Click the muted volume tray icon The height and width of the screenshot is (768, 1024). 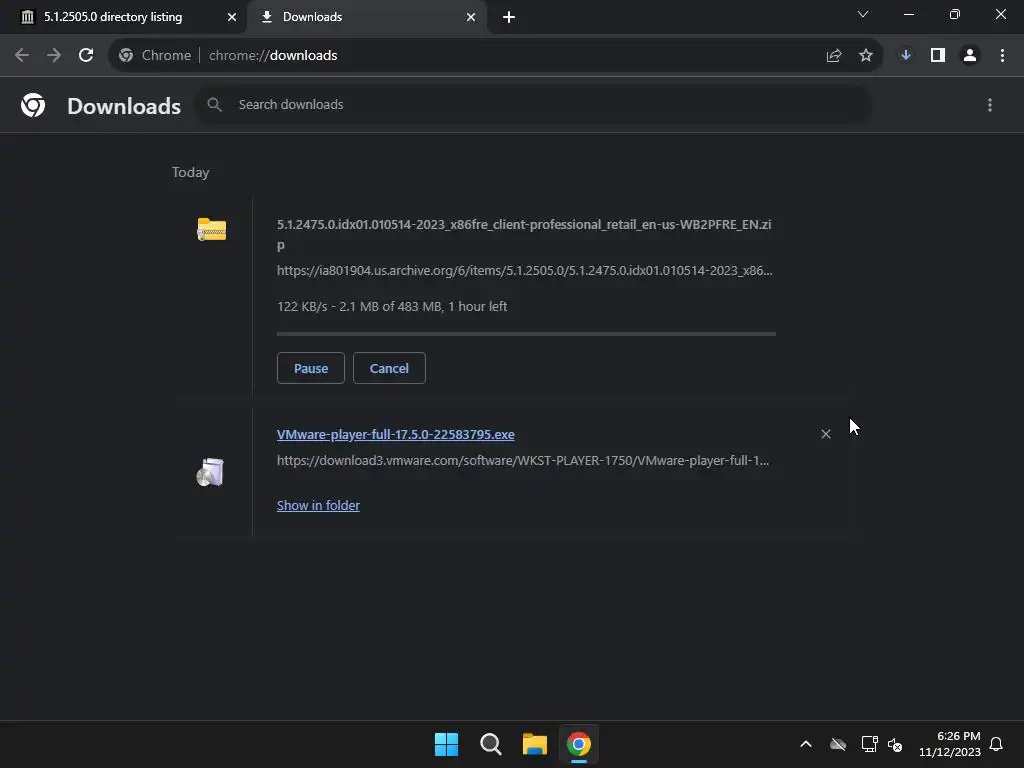click(x=895, y=744)
